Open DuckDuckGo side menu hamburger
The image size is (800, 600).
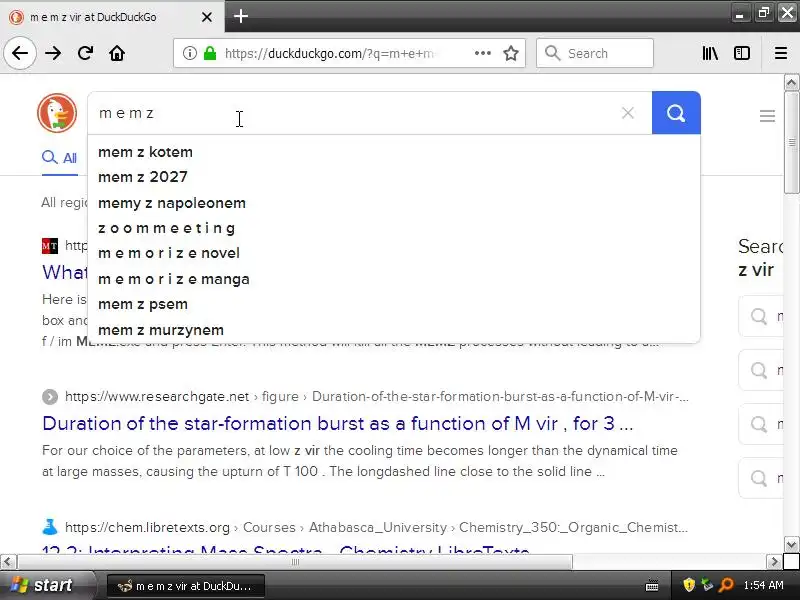click(767, 116)
